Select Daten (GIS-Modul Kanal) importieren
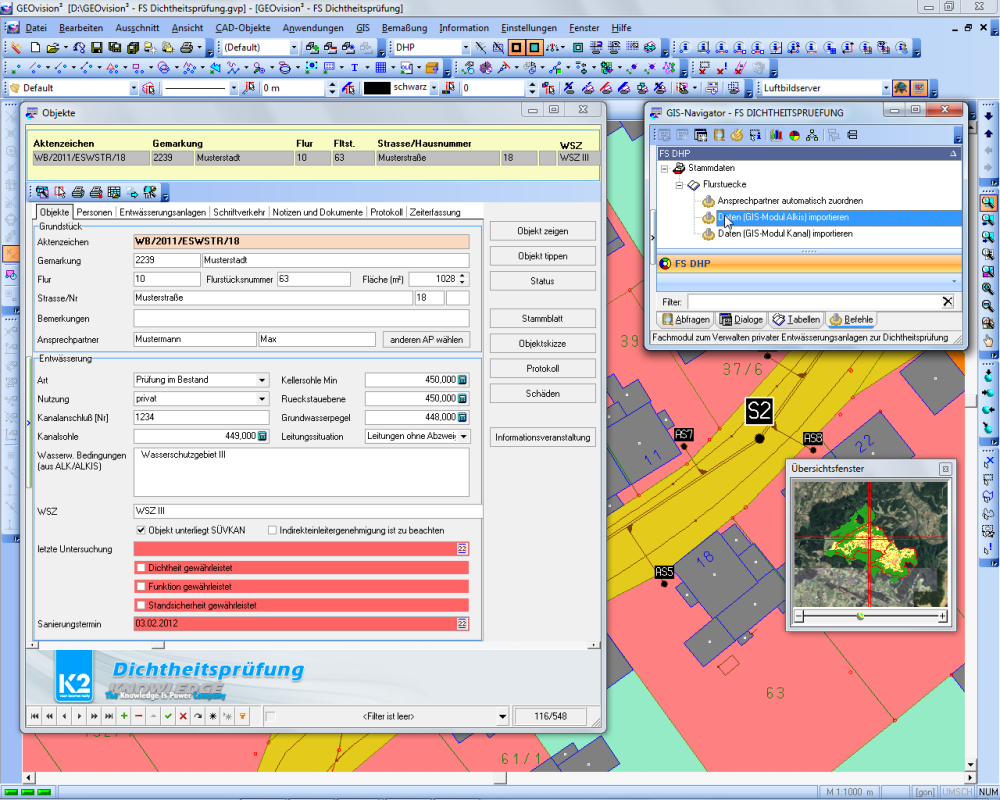 point(785,234)
